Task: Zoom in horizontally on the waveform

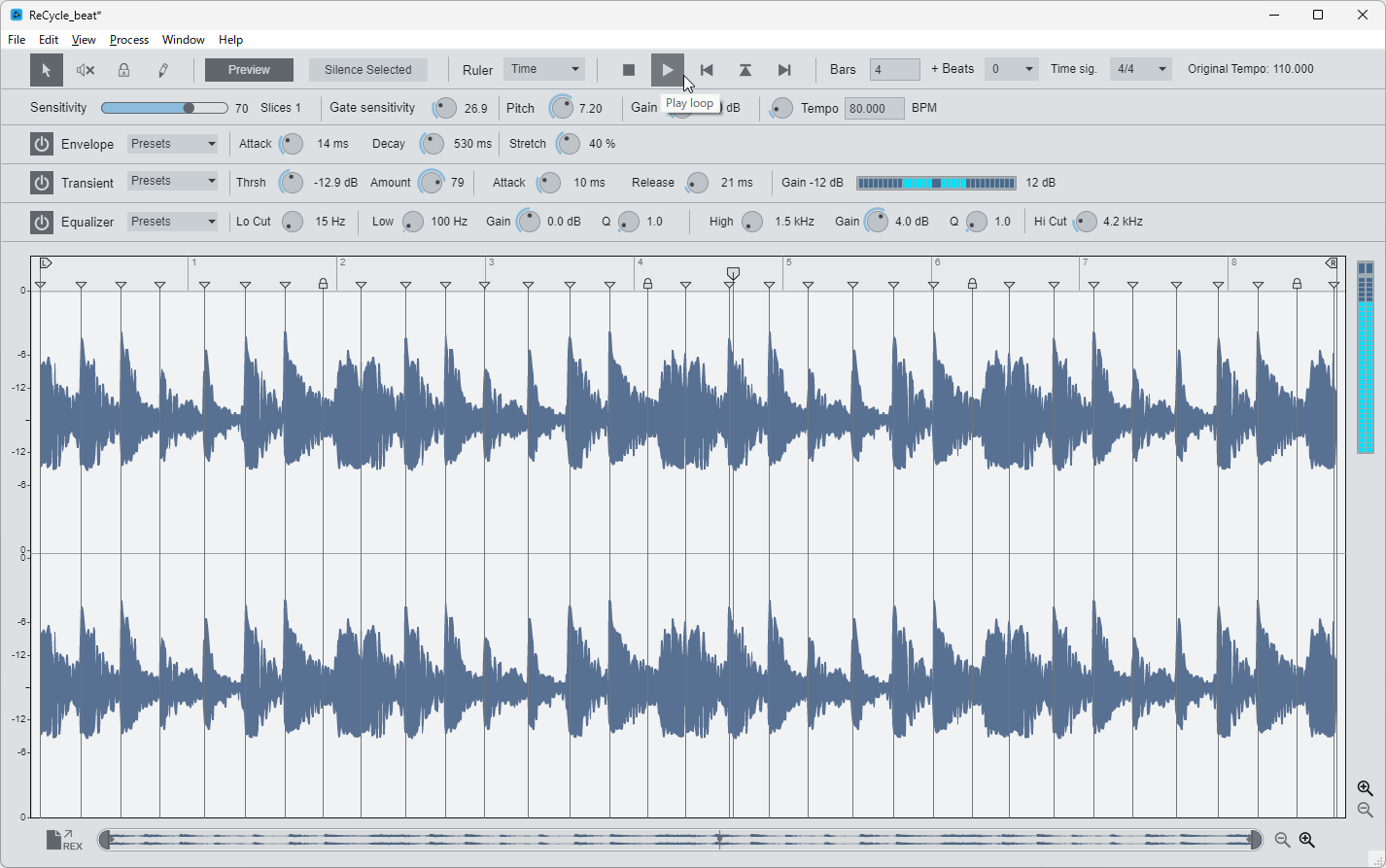Action: pyautogui.click(x=1307, y=840)
